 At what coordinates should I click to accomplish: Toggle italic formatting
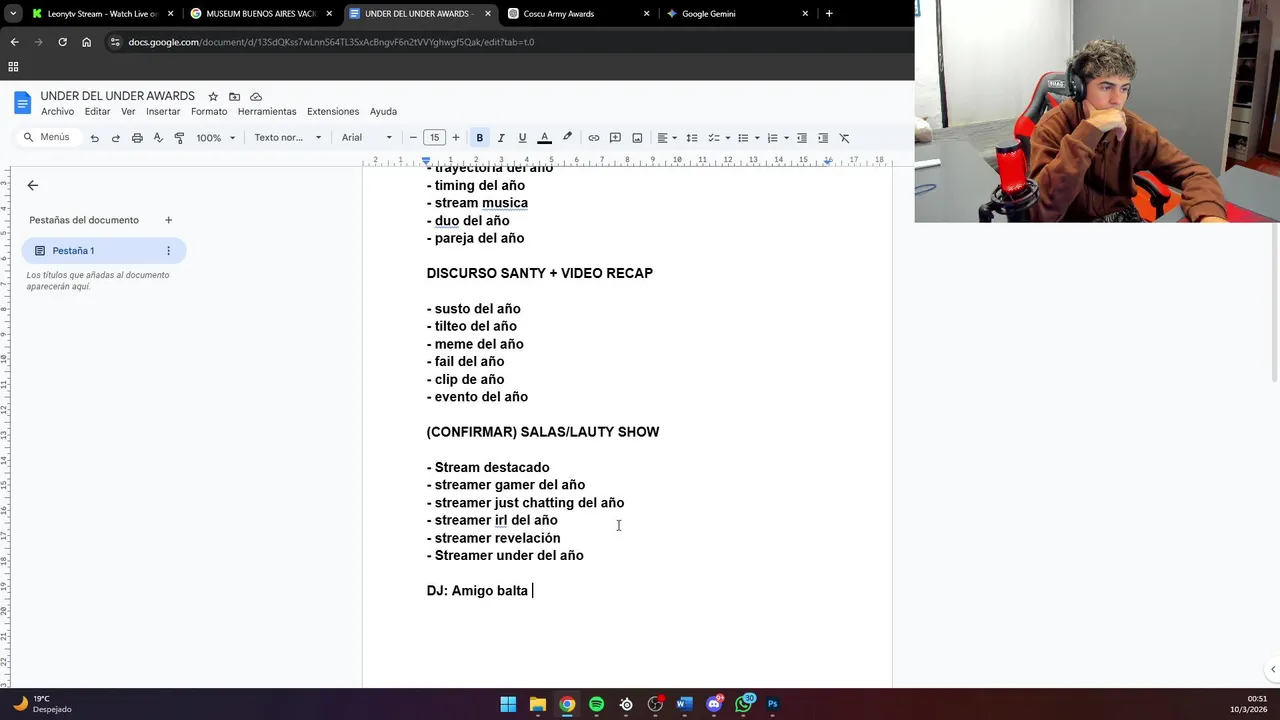pos(501,138)
